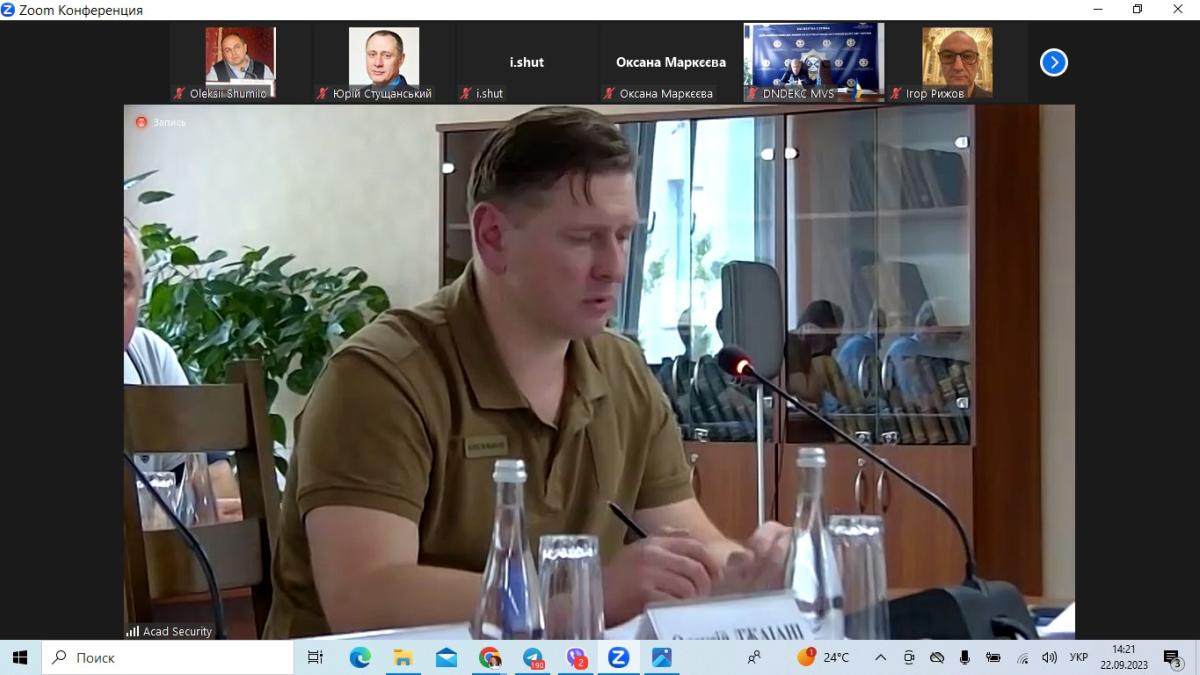
Task: Click the Поиск taskbar search box
Action: tap(165, 657)
